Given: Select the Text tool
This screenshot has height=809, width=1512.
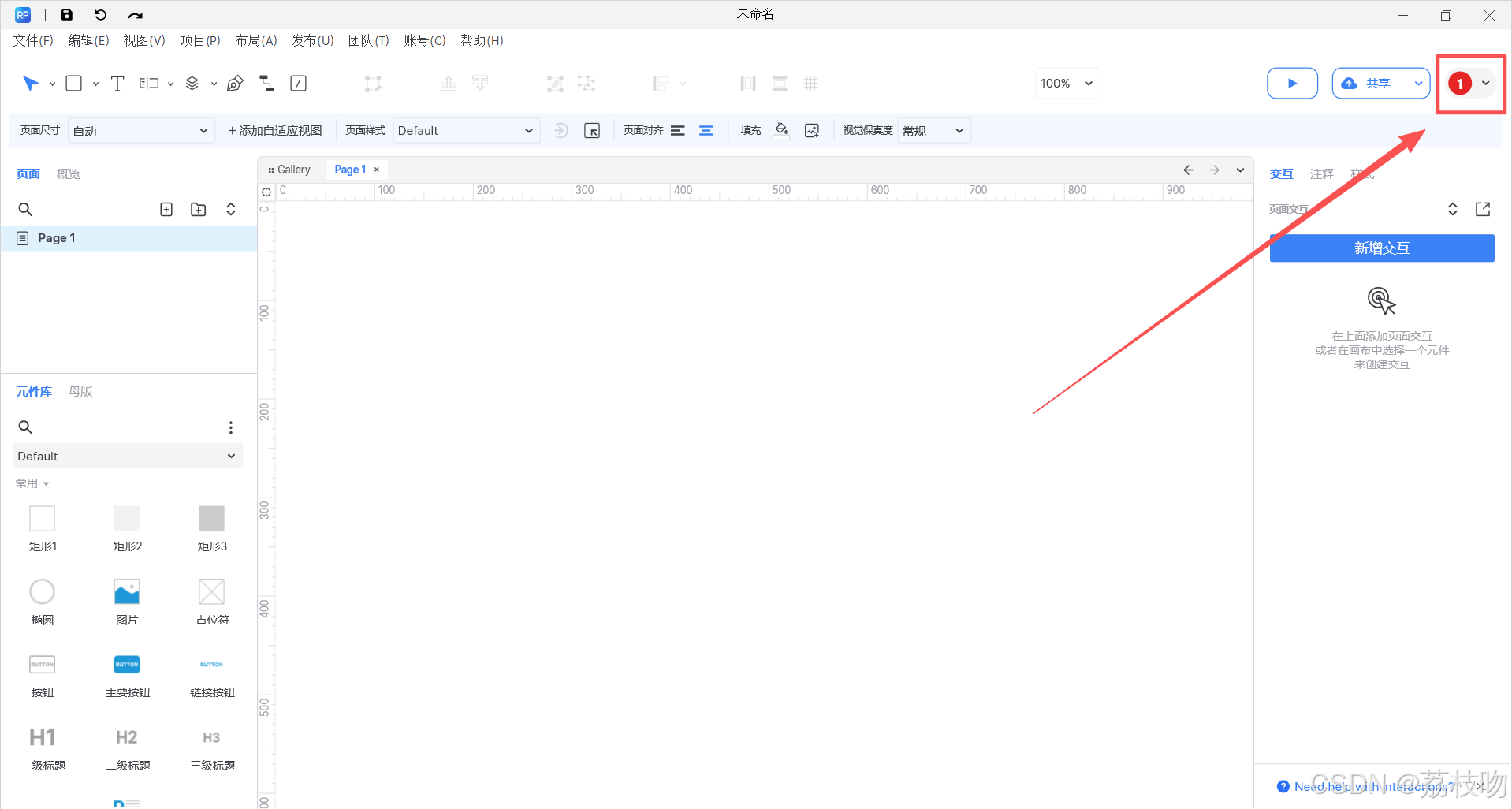Looking at the screenshot, I should point(117,84).
